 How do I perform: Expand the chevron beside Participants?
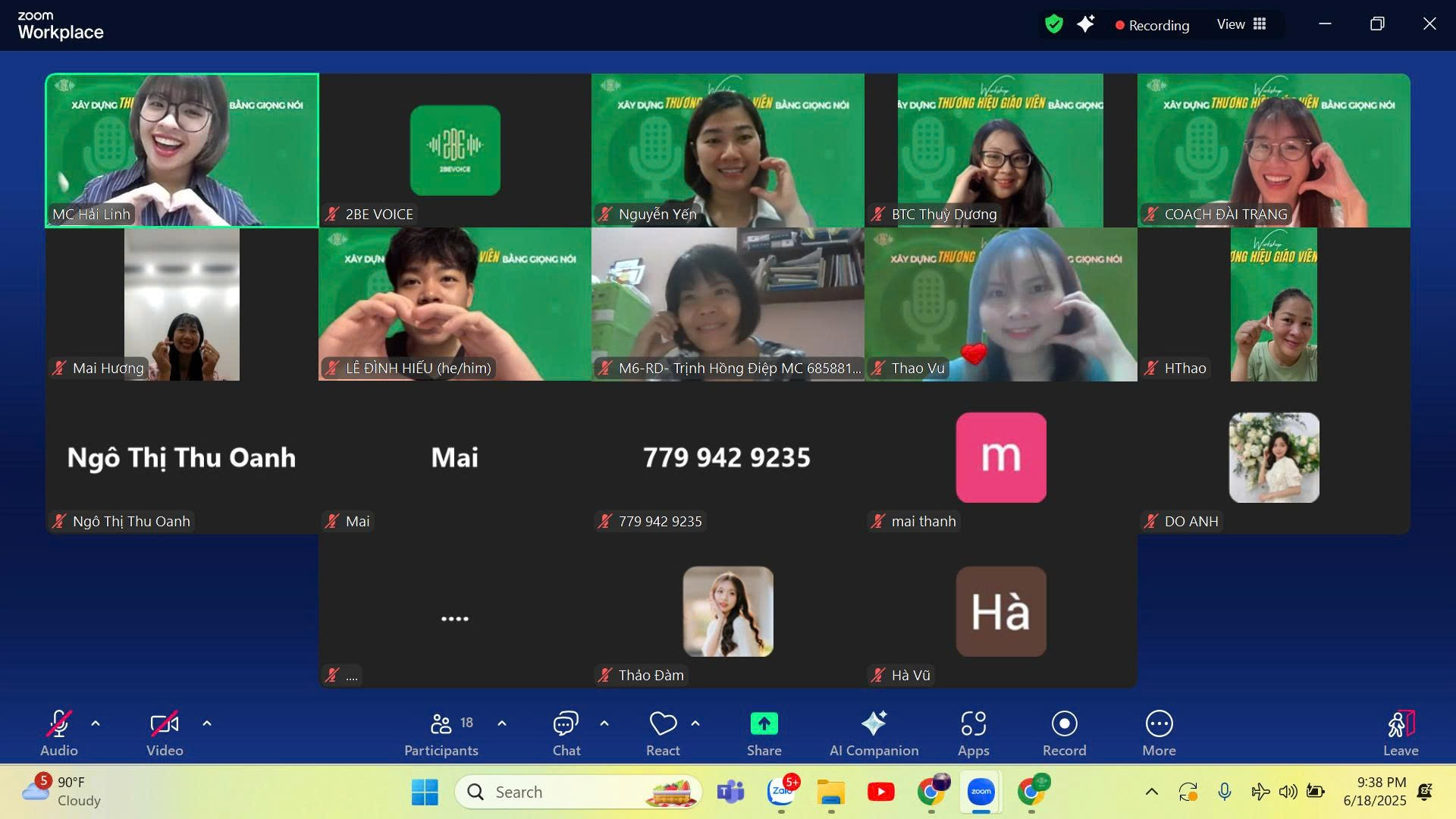[502, 723]
